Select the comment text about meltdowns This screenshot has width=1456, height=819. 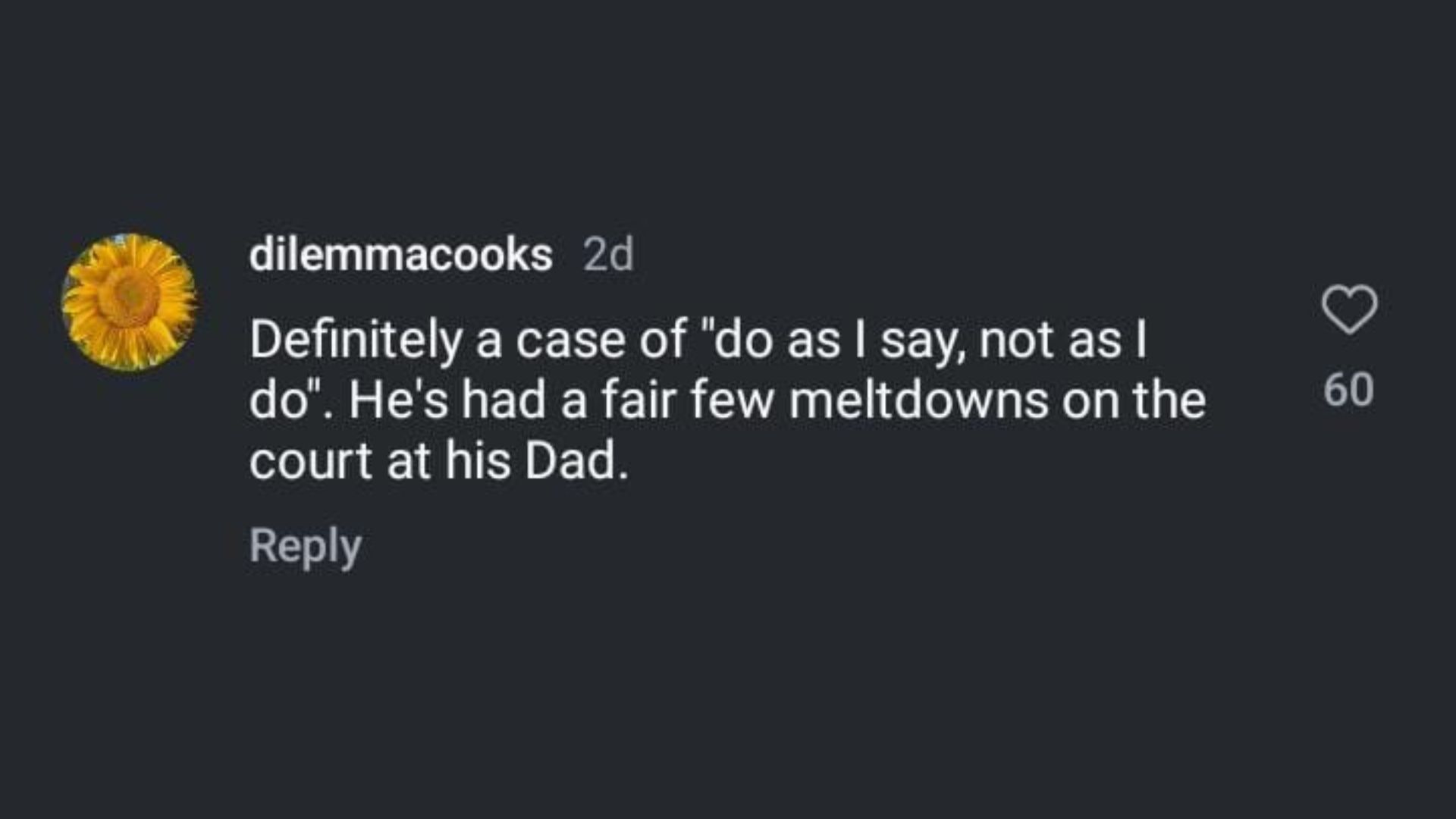[x=726, y=400]
